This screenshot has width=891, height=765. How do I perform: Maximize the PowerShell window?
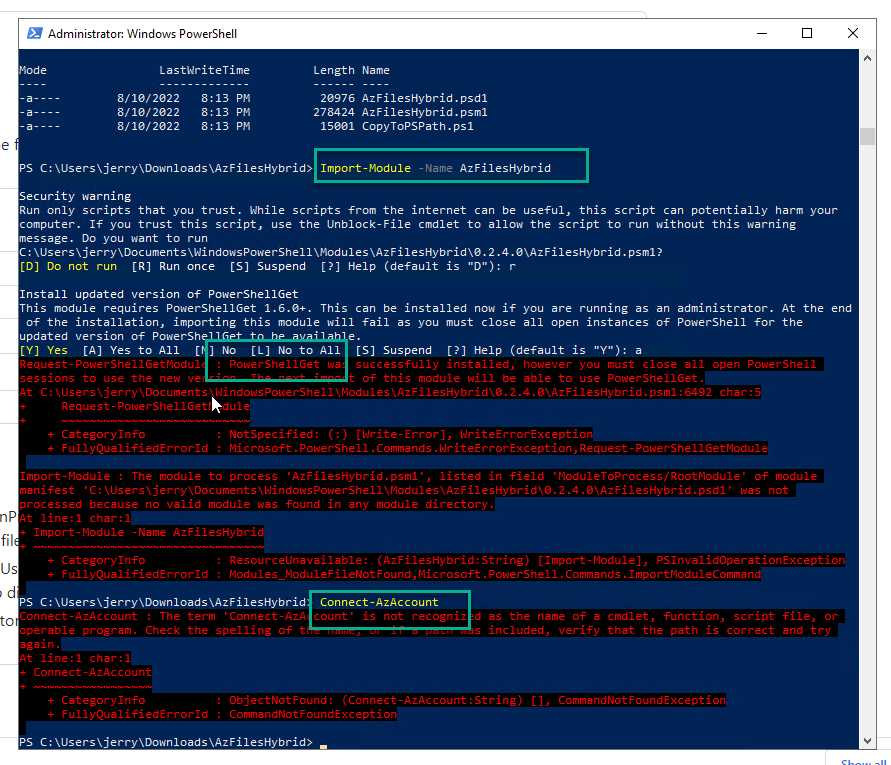pyautogui.click(x=807, y=34)
